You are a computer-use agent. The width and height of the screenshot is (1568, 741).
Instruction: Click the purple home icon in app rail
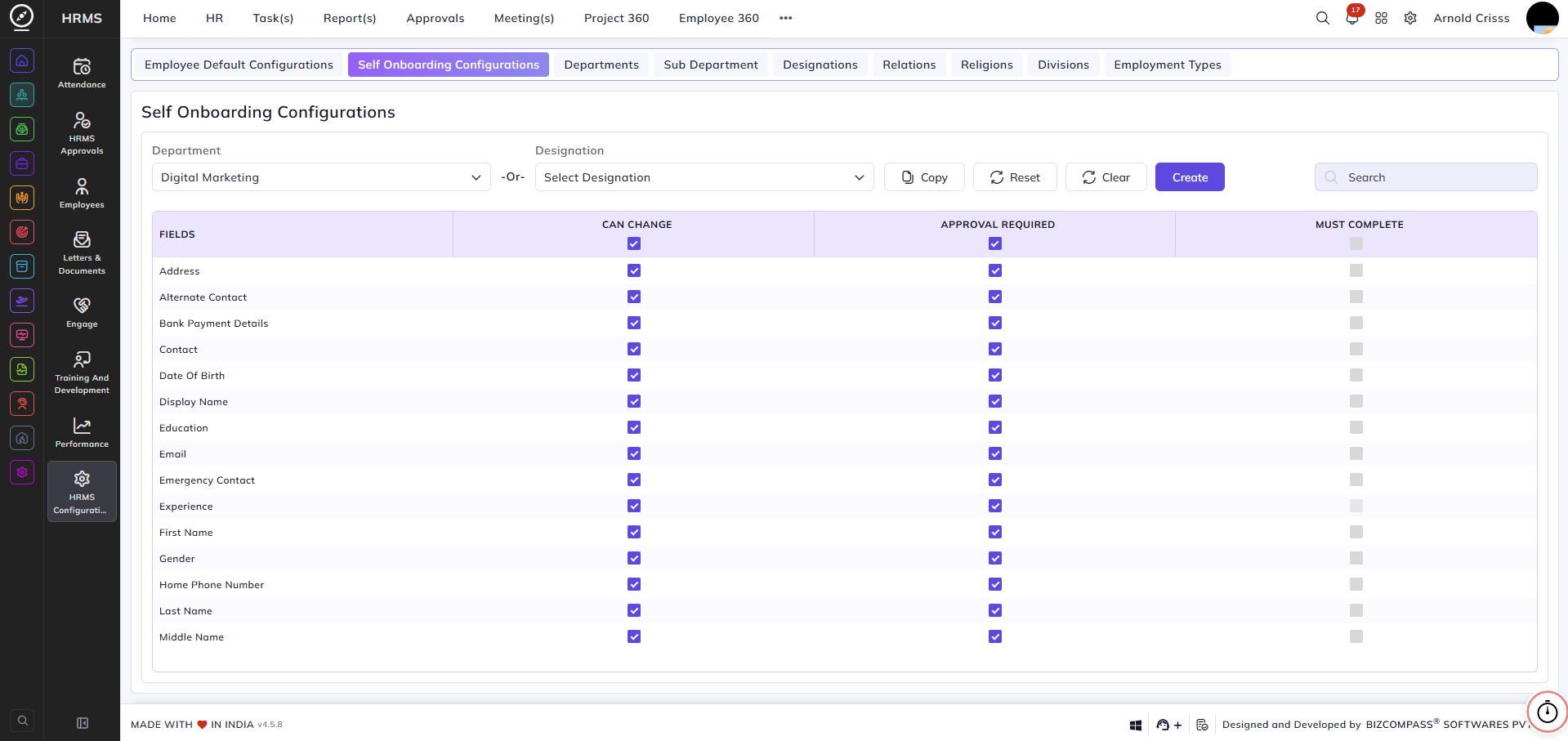point(22,60)
